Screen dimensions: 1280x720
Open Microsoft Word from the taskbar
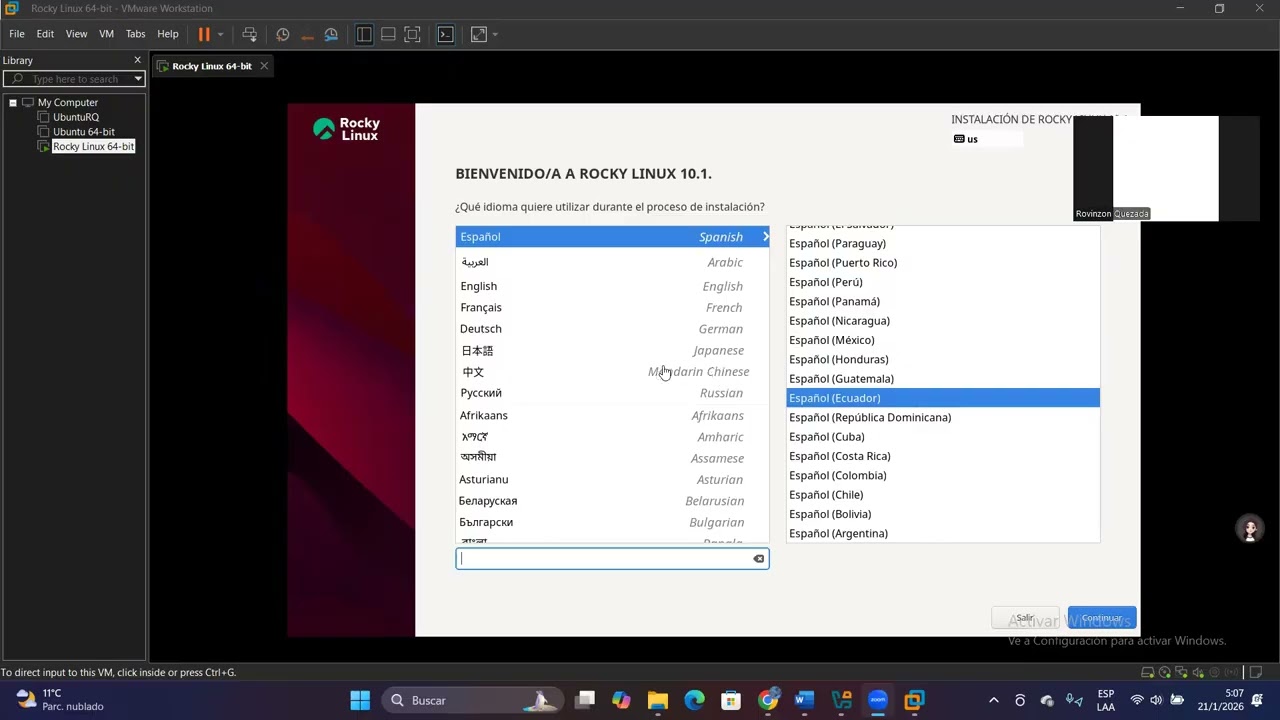pyautogui.click(x=804, y=700)
